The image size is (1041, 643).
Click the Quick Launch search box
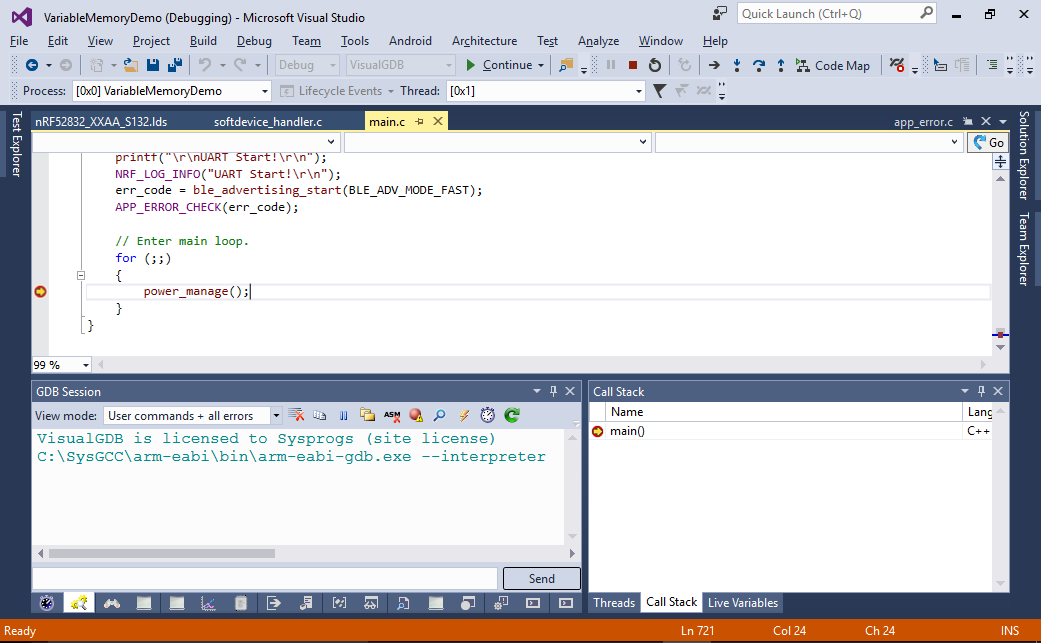click(837, 13)
